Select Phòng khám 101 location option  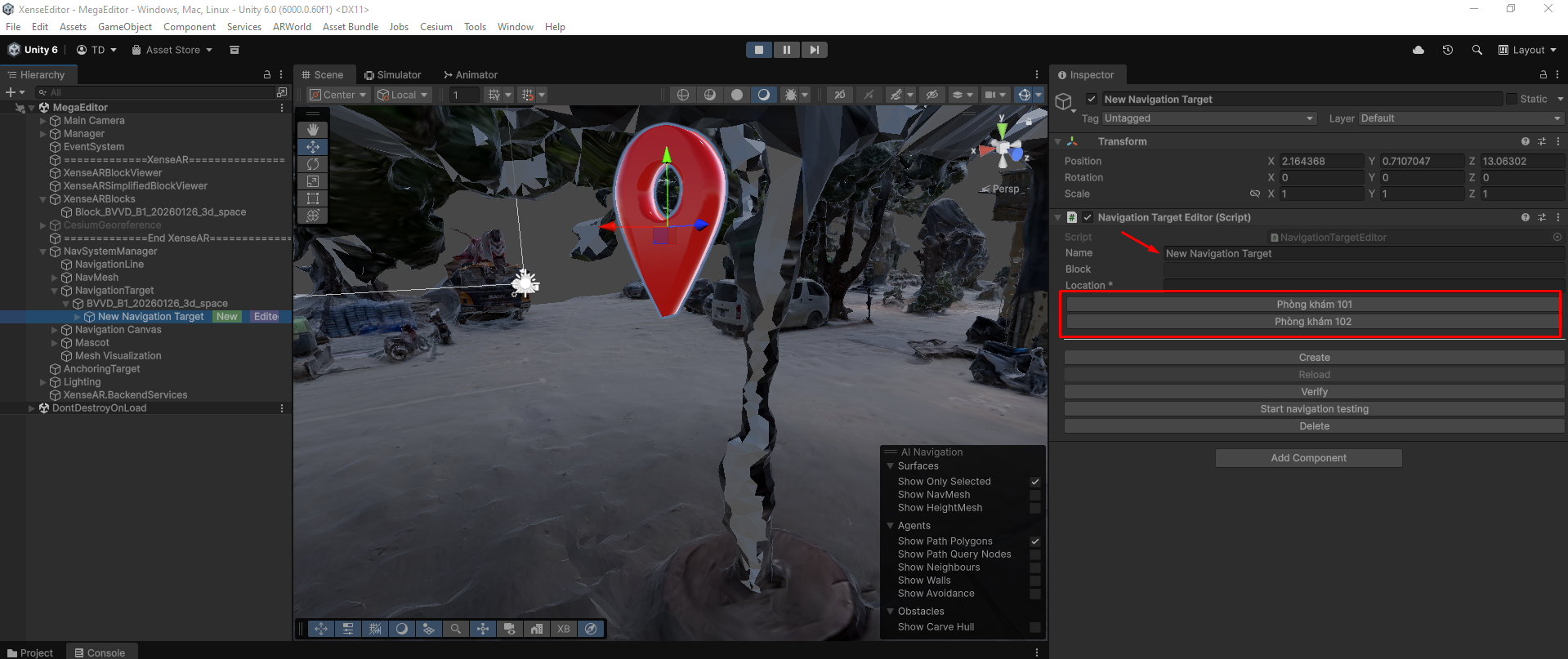click(x=1313, y=305)
